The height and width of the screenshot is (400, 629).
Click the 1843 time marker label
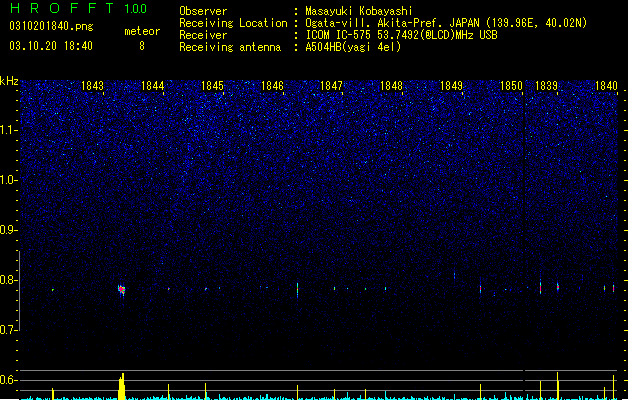(92, 86)
